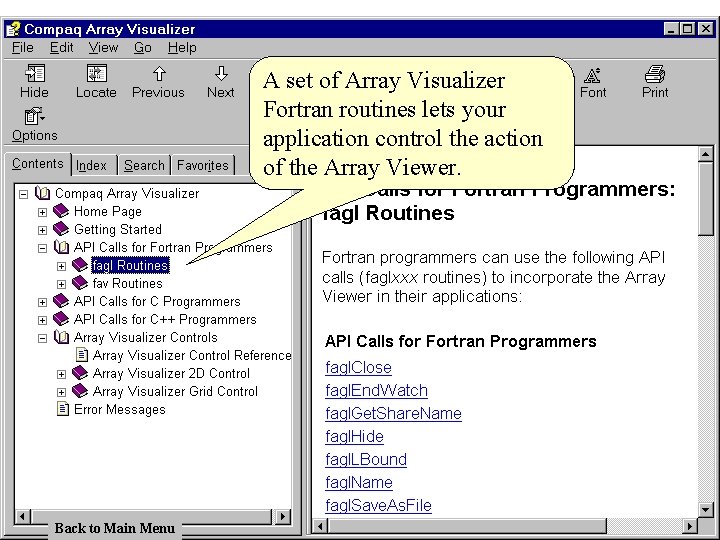Open the faglName link
This screenshot has height=540, width=720.
coord(359,482)
